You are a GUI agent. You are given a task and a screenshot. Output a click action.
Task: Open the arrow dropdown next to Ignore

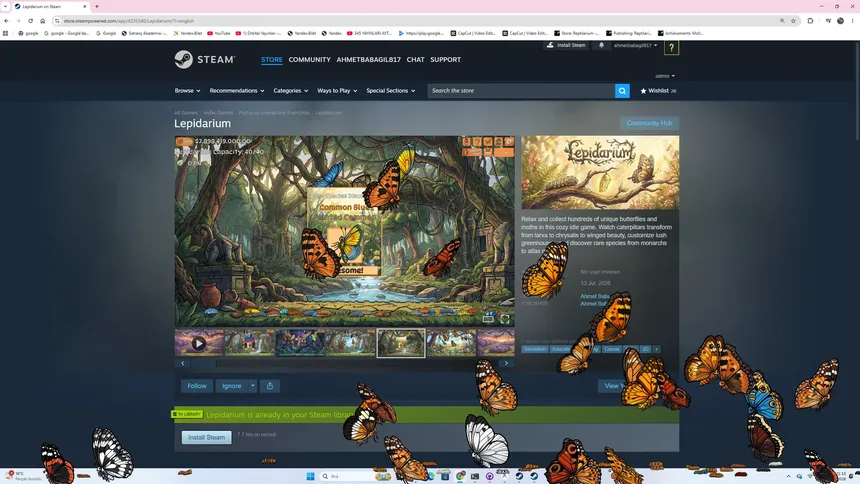pos(253,386)
